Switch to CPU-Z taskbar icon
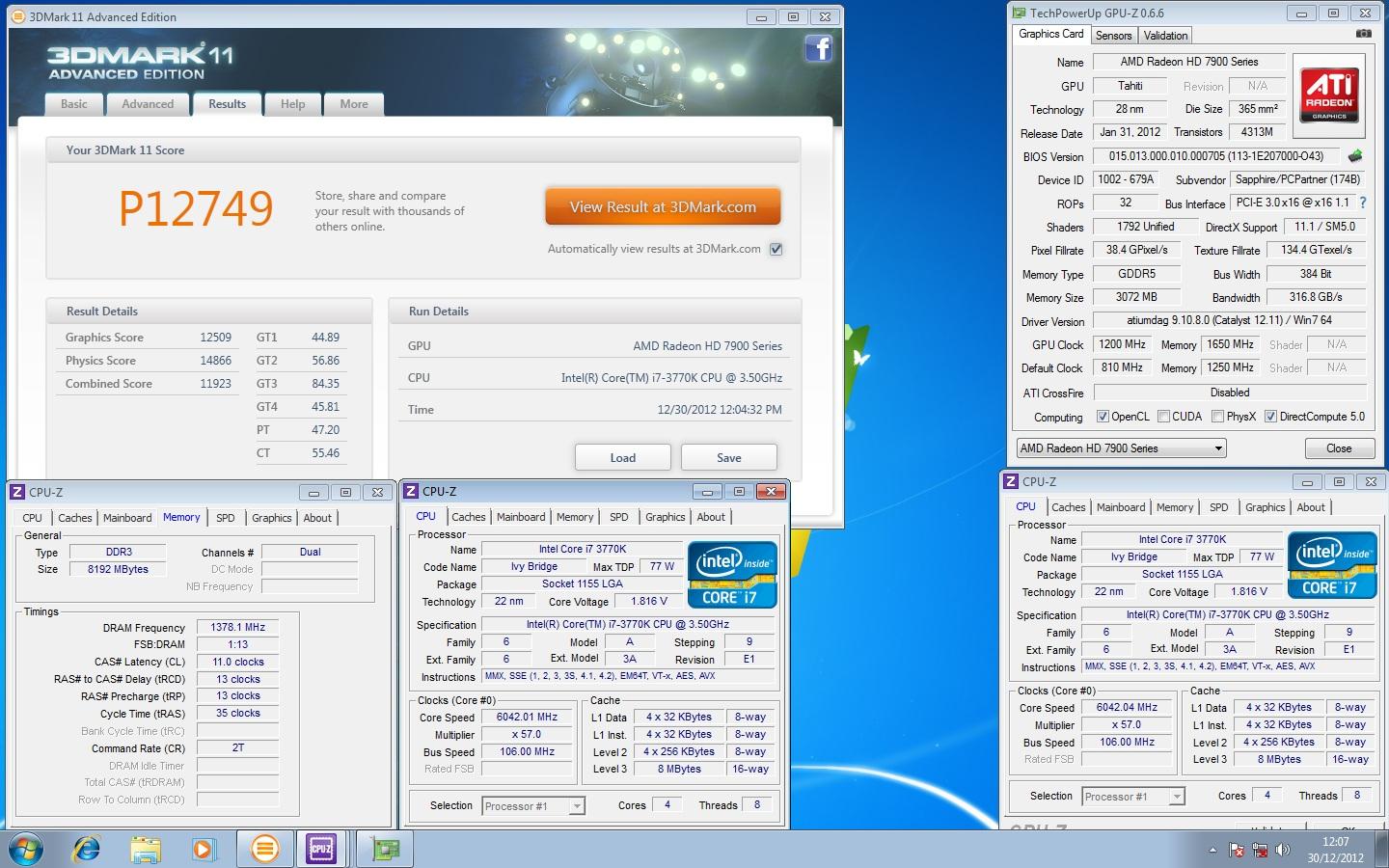This screenshot has height=868, width=1389. 321,849
